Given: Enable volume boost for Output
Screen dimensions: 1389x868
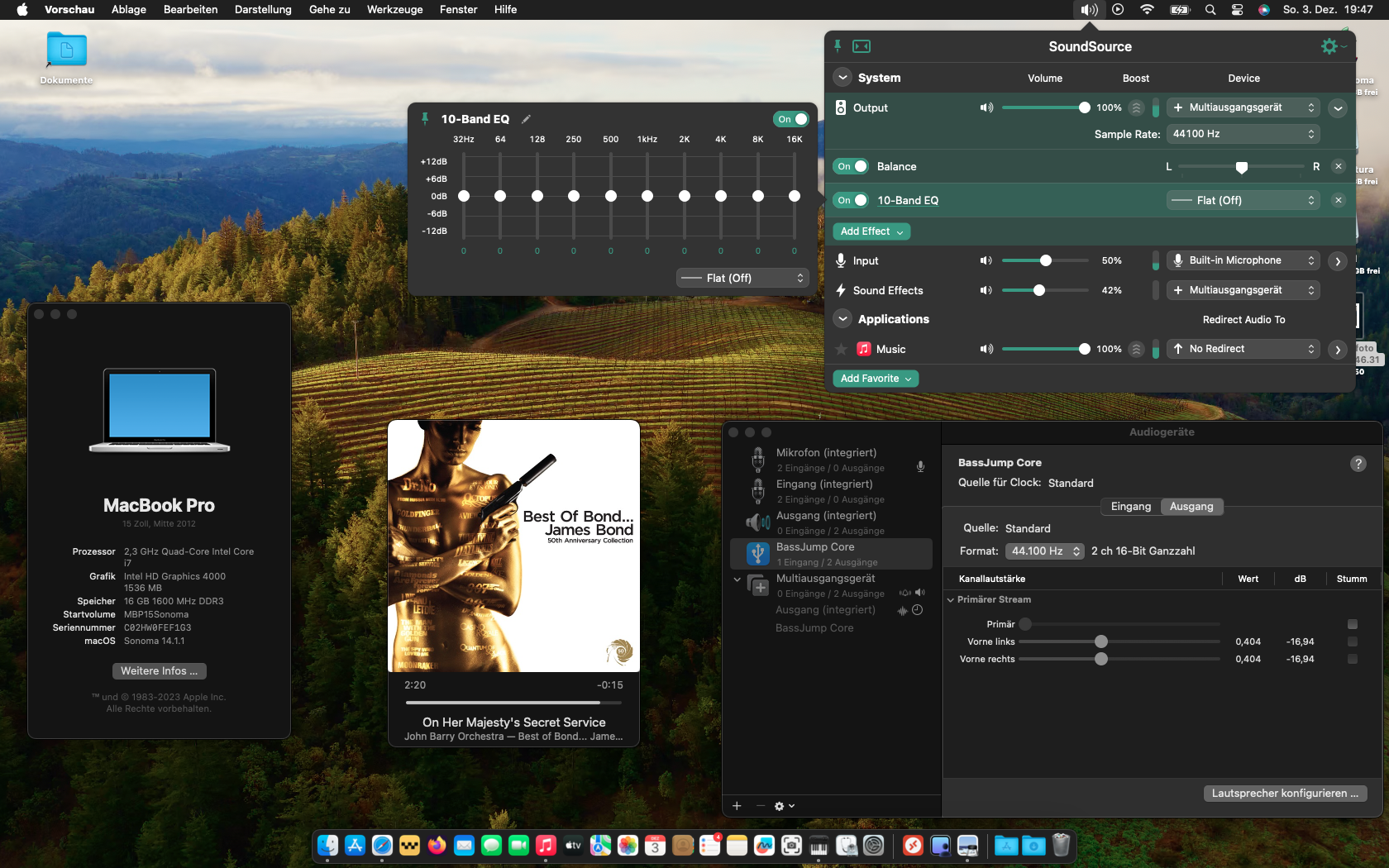Looking at the screenshot, I should tap(1137, 107).
